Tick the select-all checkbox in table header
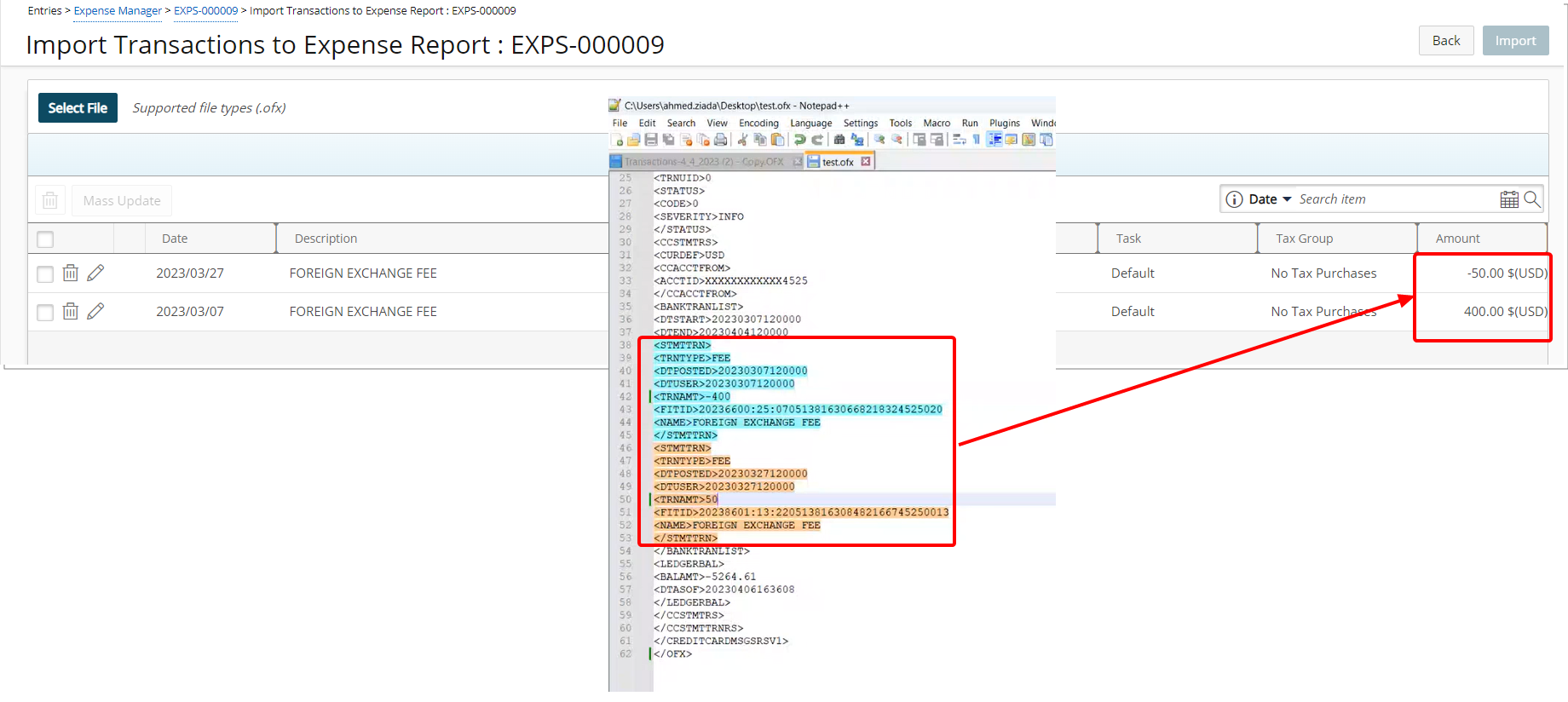 click(45, 239)
